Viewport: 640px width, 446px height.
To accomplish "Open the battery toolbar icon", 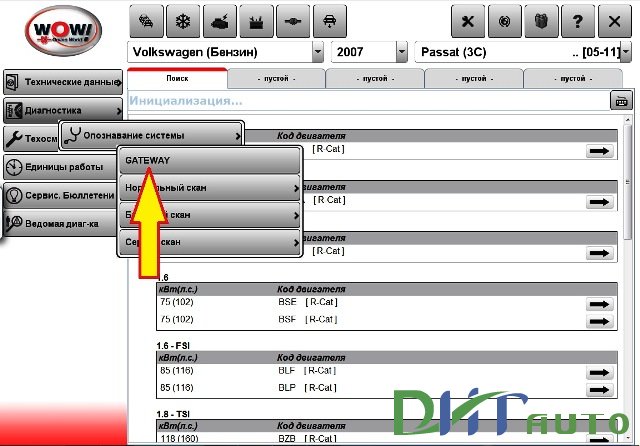I will click(256, 21).
